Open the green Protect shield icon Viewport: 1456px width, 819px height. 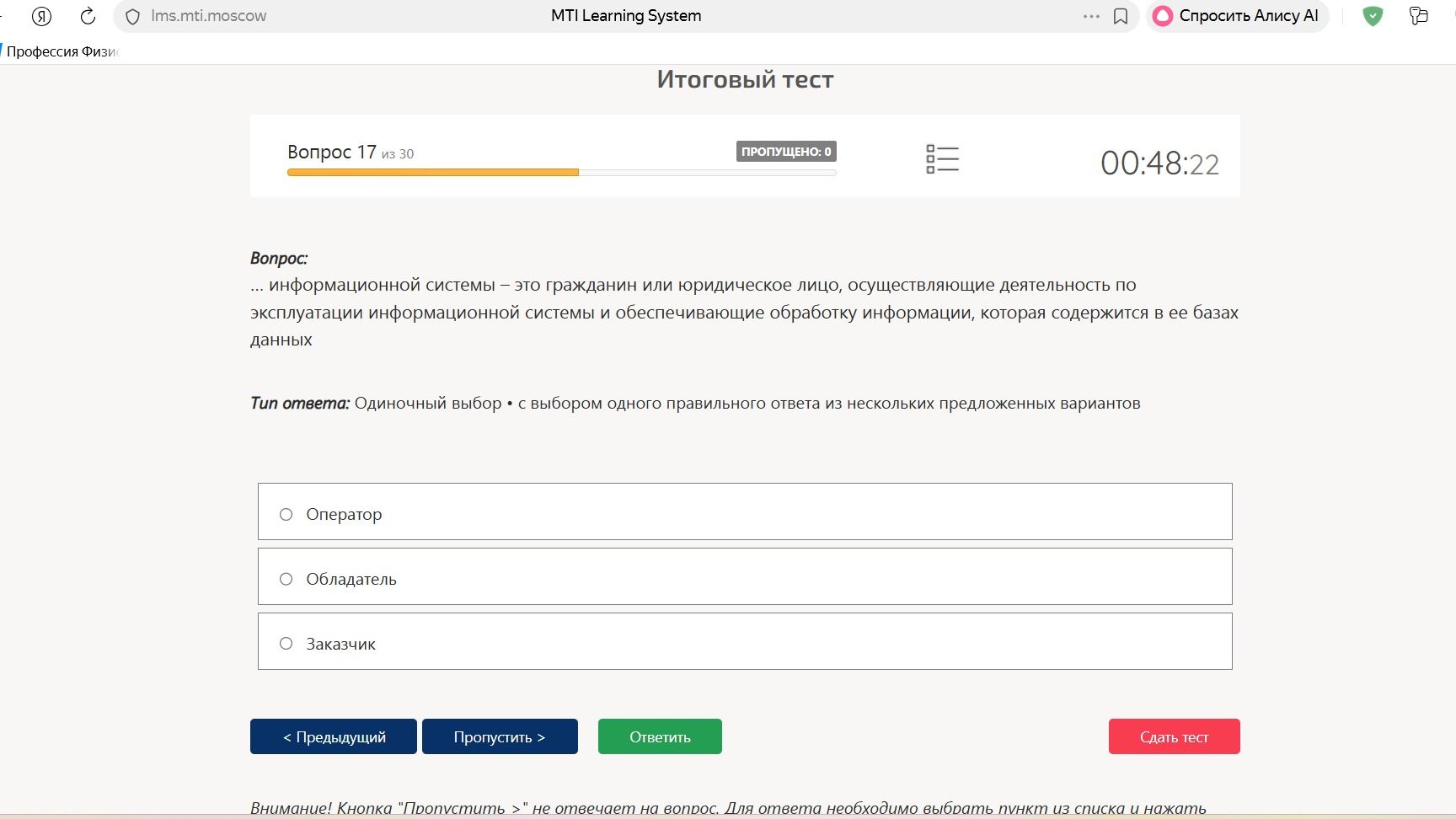[x=1373, y=16]
